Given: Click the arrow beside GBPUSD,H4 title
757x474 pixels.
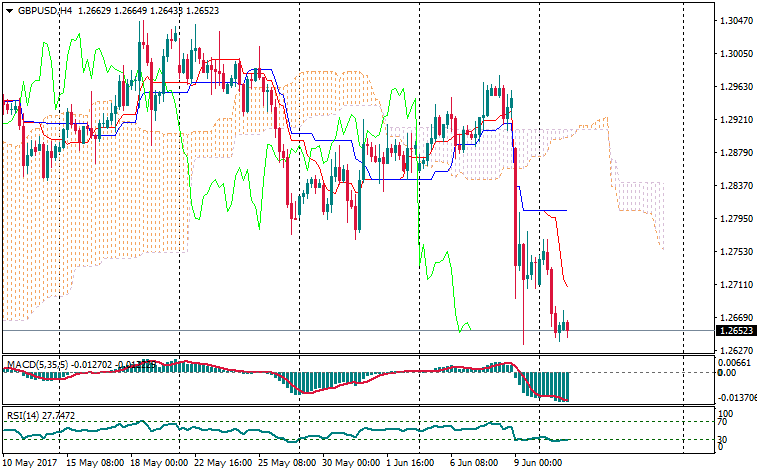Looking at the screenshot, I should 9,9.
